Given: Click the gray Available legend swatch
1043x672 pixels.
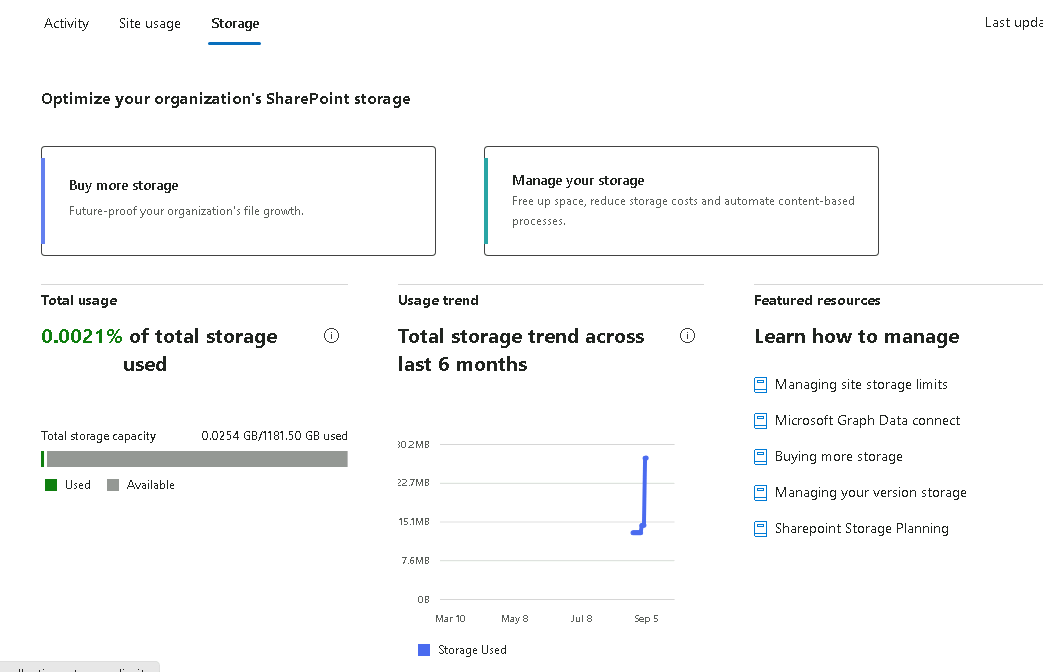Looking at the screenshot, I should 113,485.
